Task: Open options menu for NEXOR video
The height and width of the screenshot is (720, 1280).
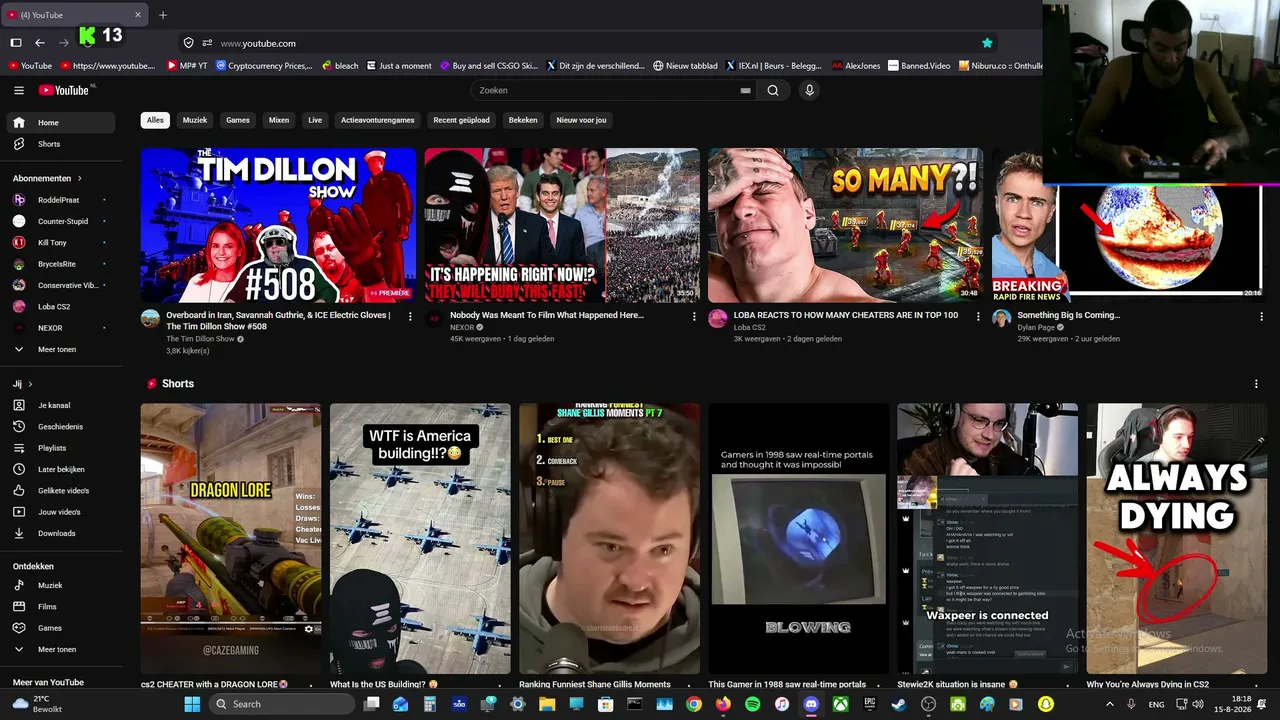Action: pos(694,316)
